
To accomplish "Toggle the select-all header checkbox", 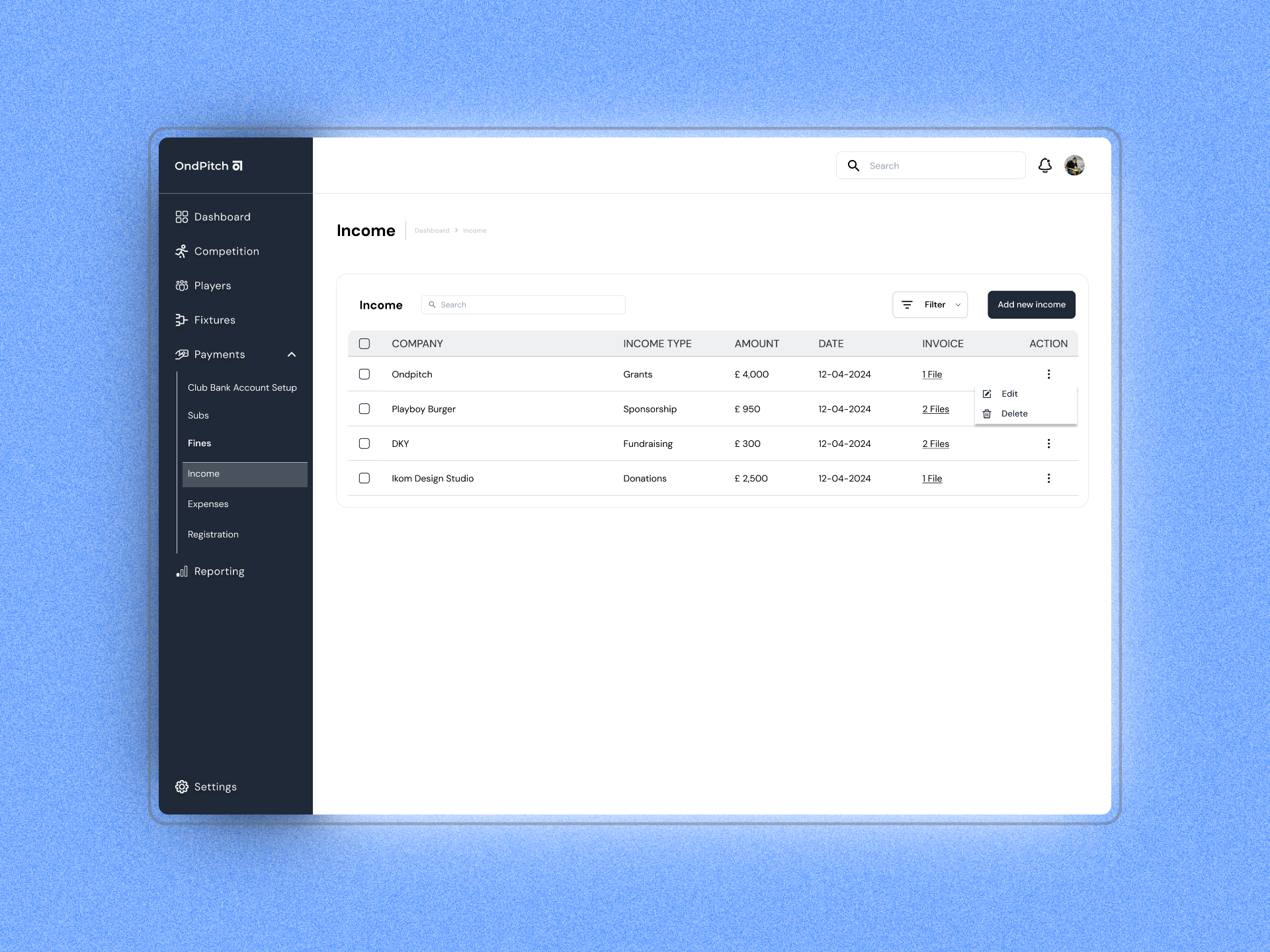I will coord(364,344).
